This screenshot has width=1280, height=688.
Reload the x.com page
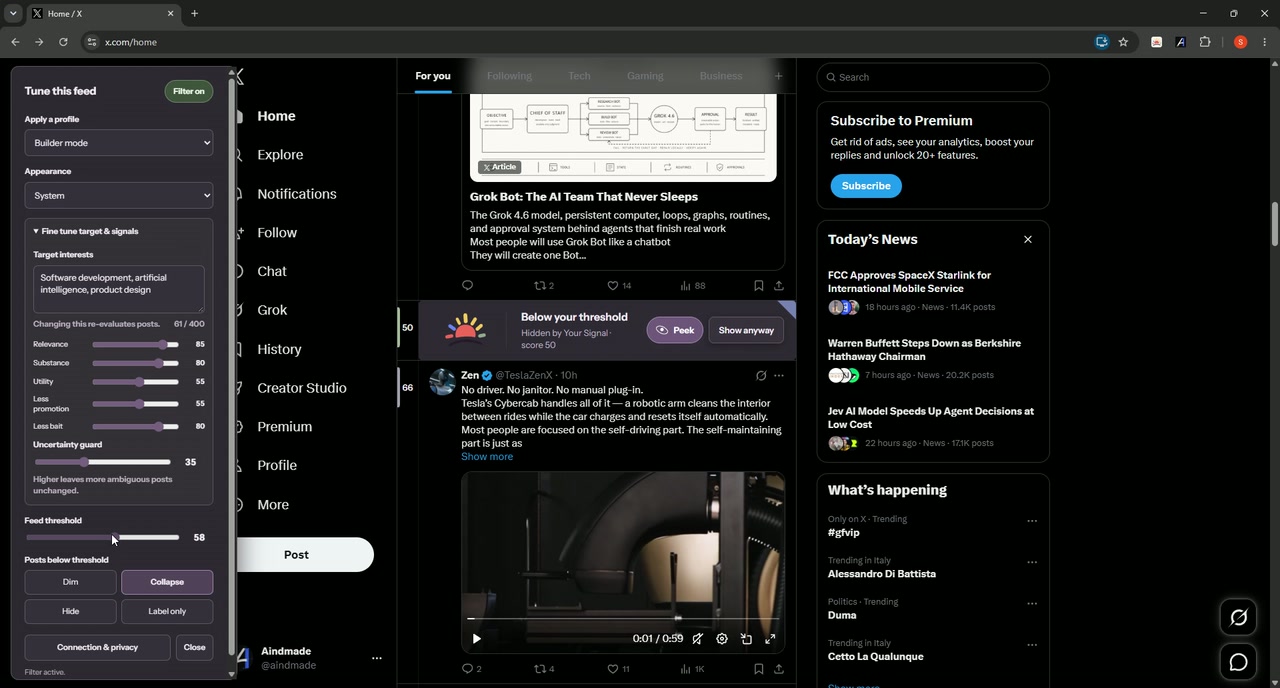pyautogui.click(x=63, y=42)
